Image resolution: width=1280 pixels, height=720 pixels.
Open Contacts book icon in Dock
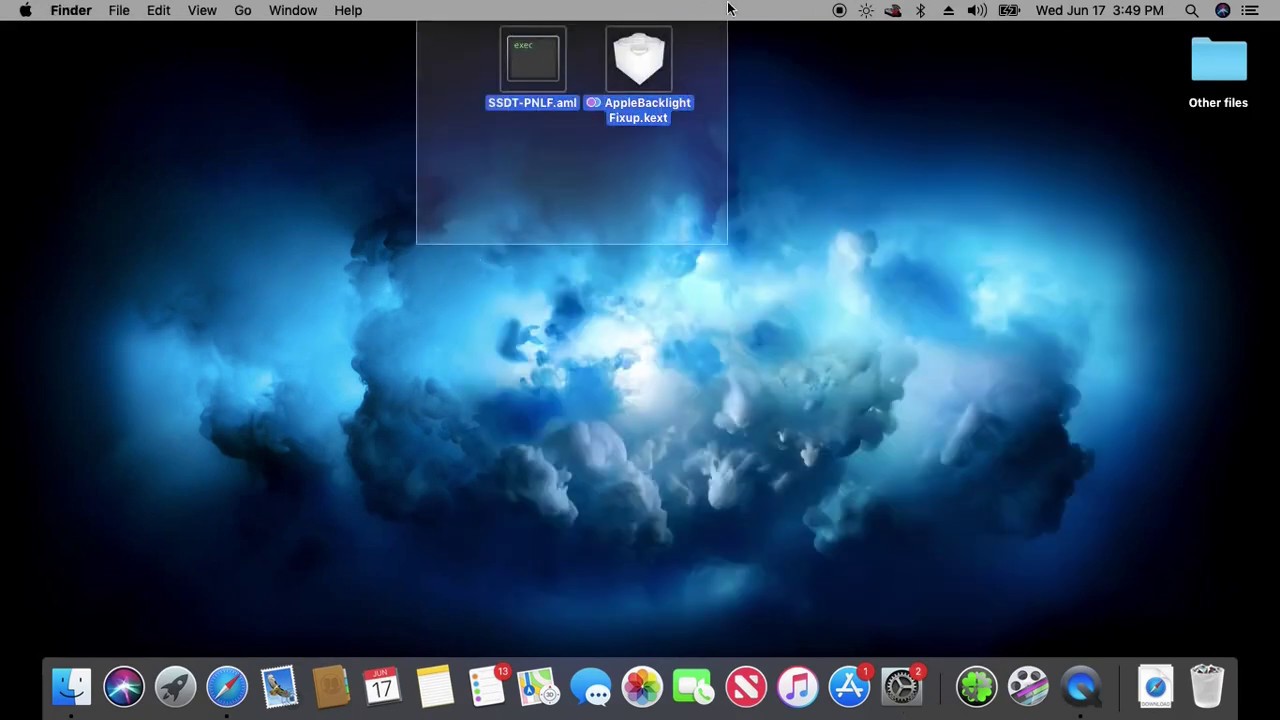pyautogui.click(x=331, y=687)
